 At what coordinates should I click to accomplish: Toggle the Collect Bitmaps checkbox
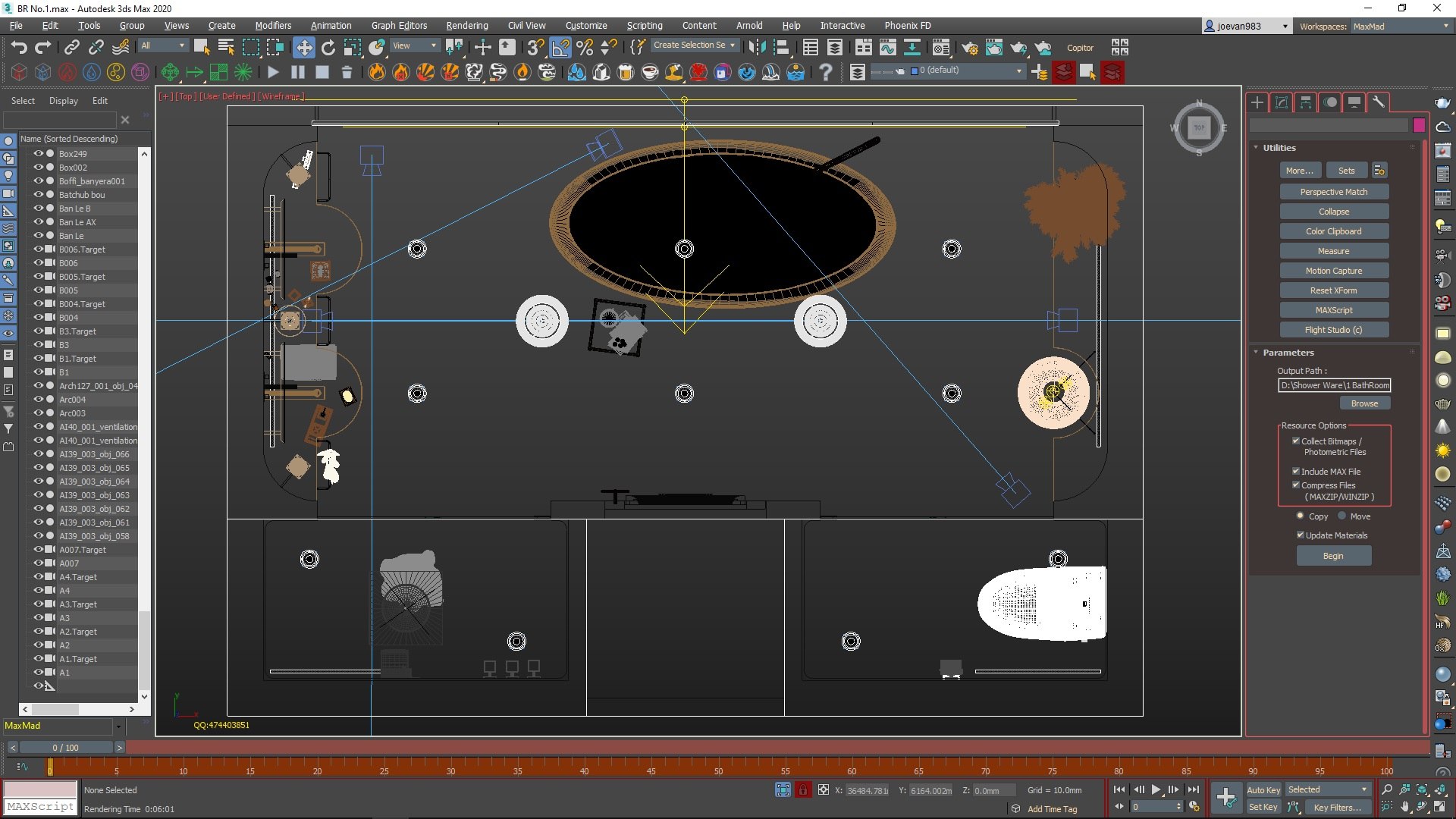click(1296, 441)
